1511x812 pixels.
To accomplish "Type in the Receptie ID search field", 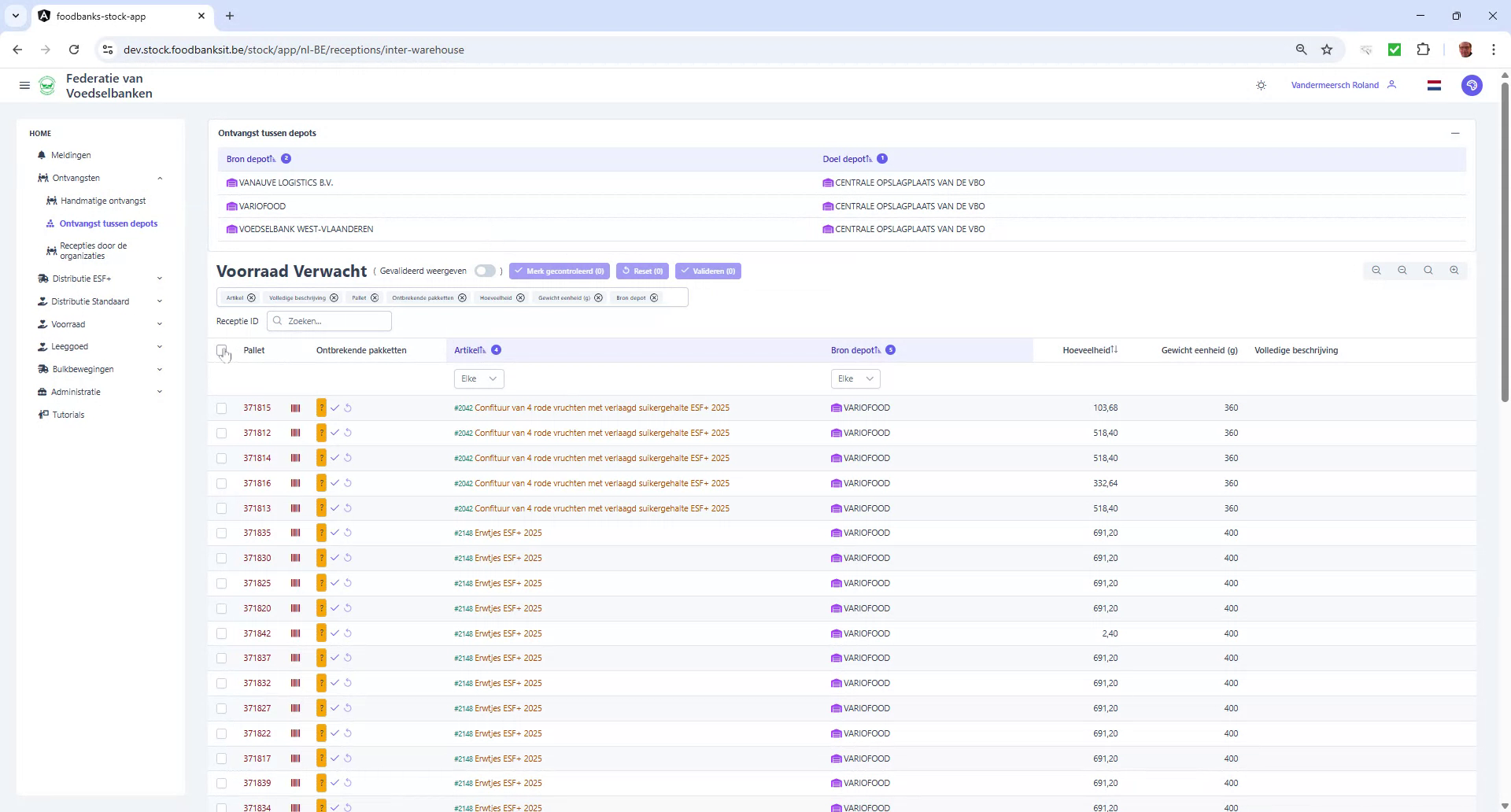I will pyautogui.click(x=329, y=321).
